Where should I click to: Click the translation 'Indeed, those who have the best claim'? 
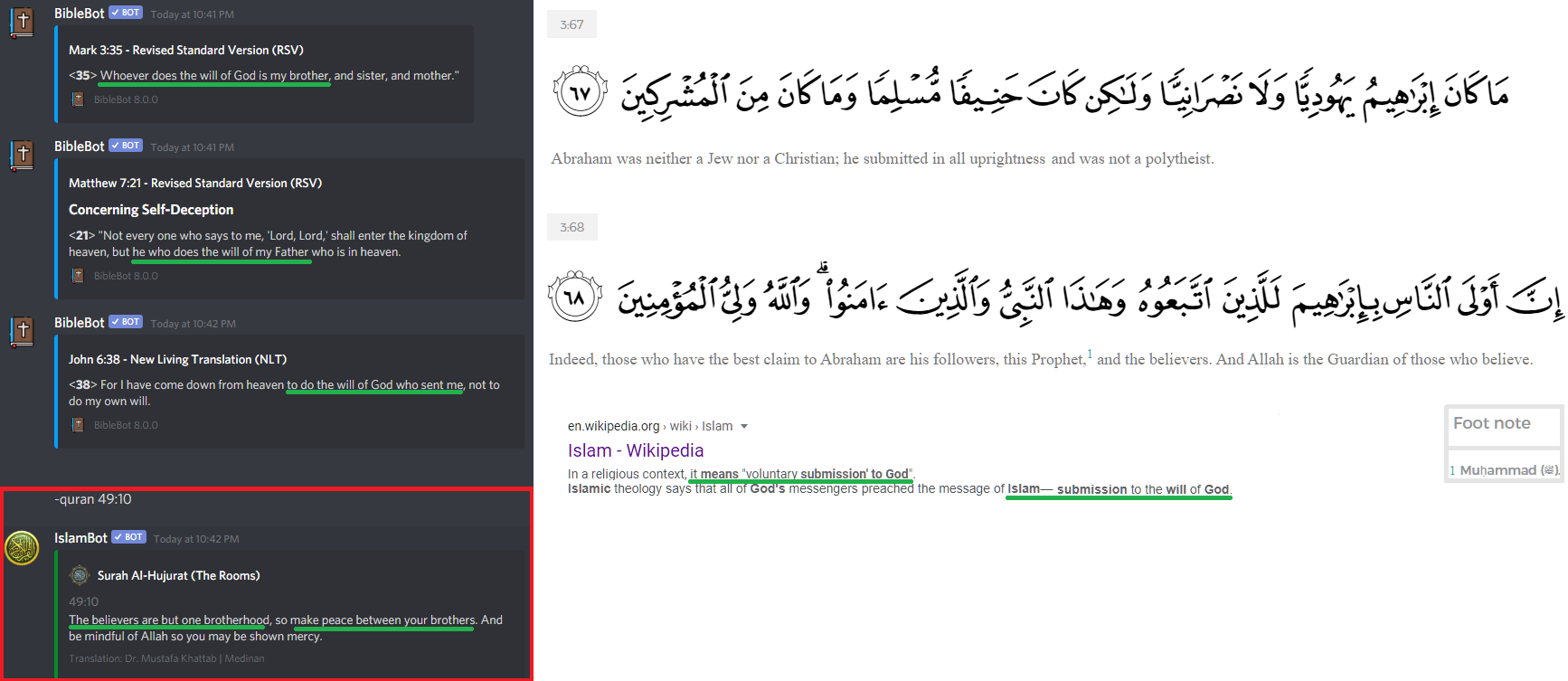pyautogui.click(x=1041, y=359)
